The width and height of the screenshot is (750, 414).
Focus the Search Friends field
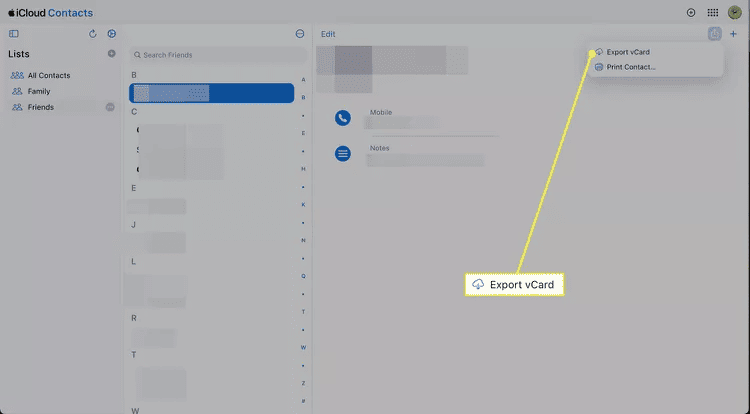click(x=218, y=55)
